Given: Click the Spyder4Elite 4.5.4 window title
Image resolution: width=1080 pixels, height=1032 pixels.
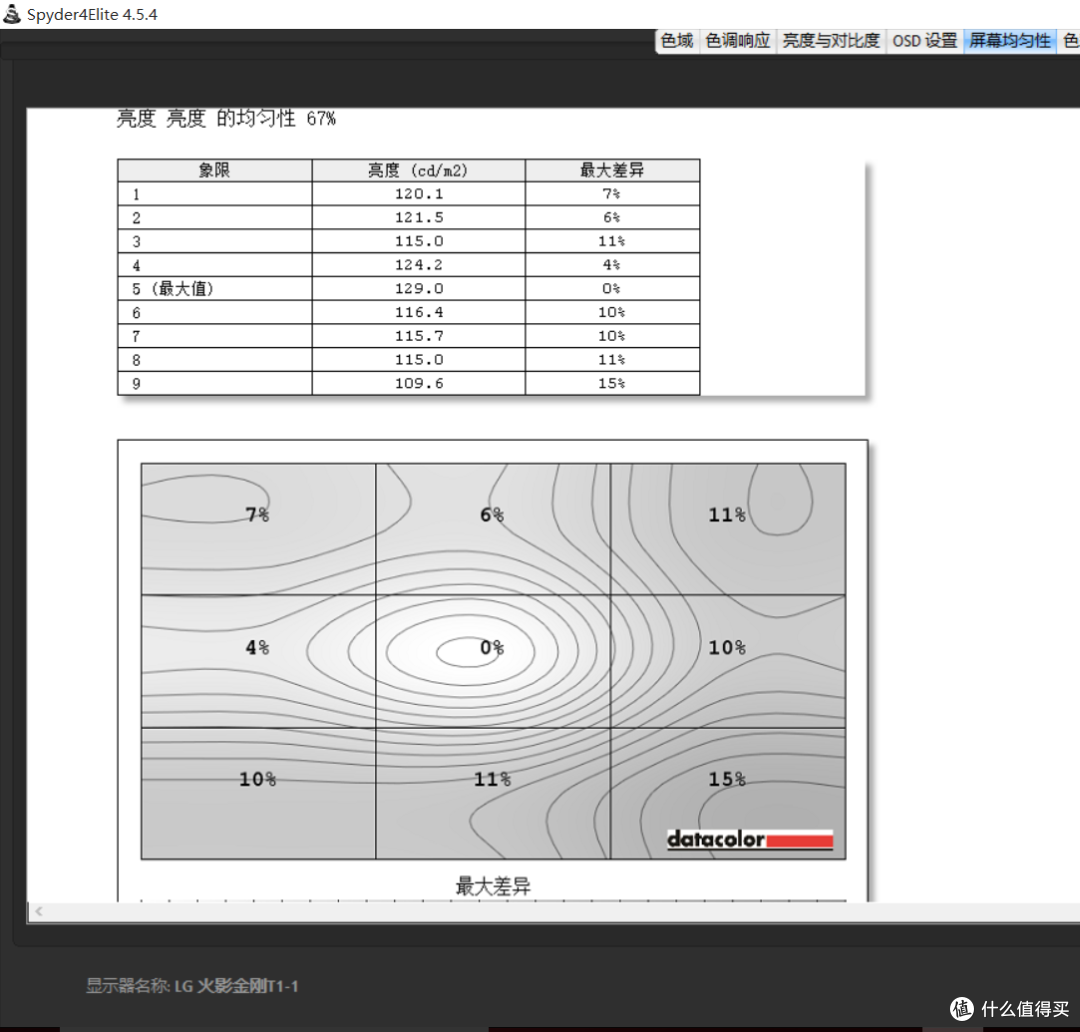Looking at the screenshot, I should point(92,14).
